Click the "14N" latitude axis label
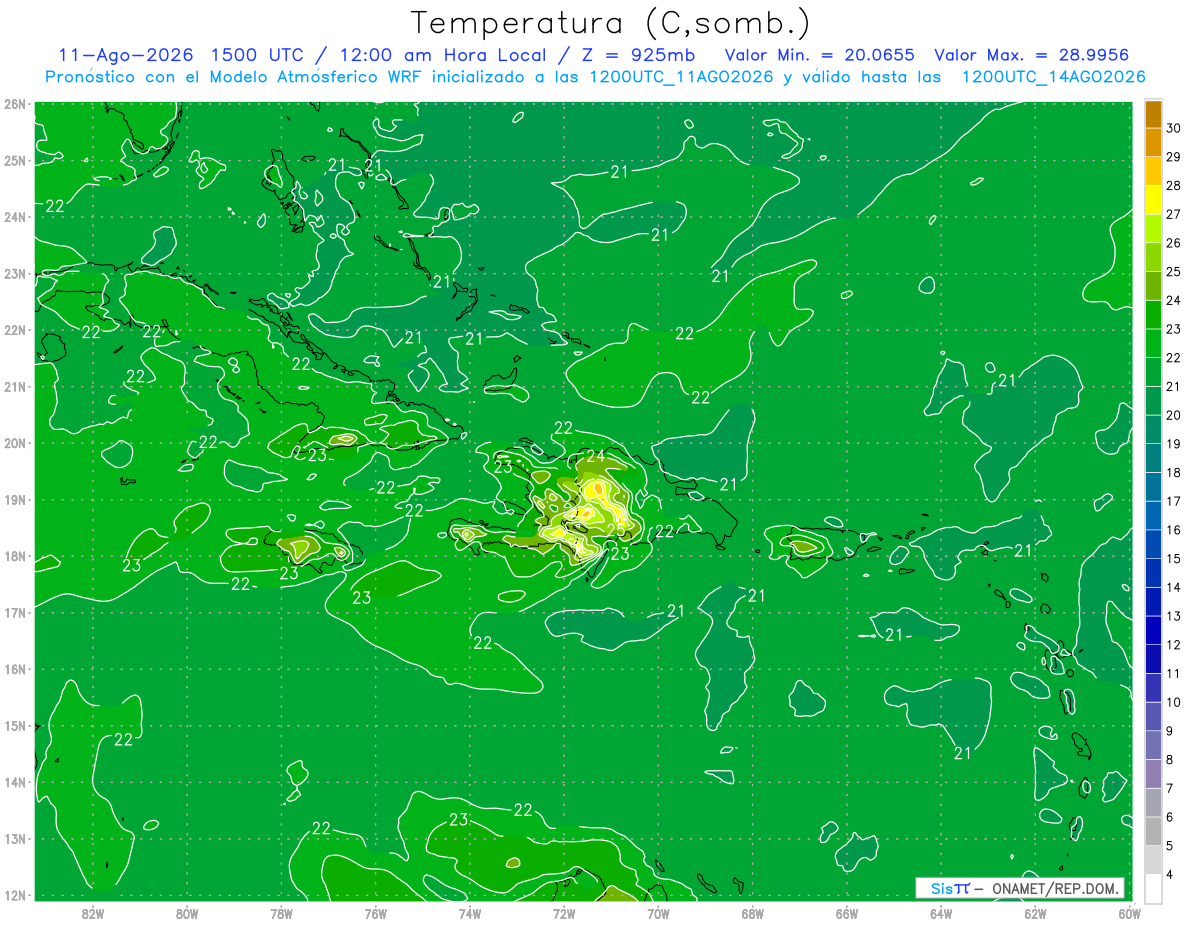Image resolution: width=1200 pixels, height=927 pixels. pos(14,782)
